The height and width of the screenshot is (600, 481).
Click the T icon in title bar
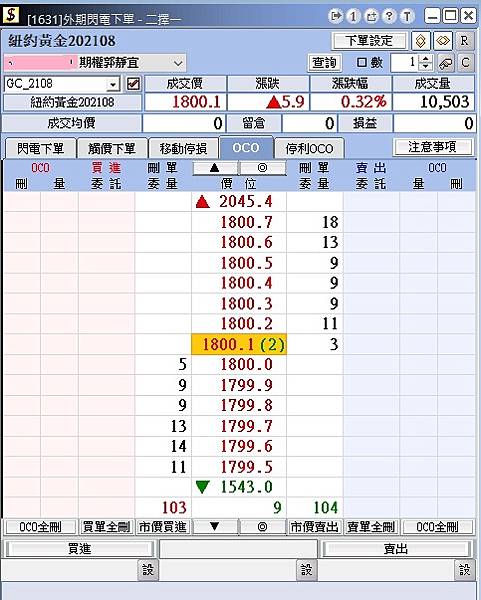(x=407, y=16)
